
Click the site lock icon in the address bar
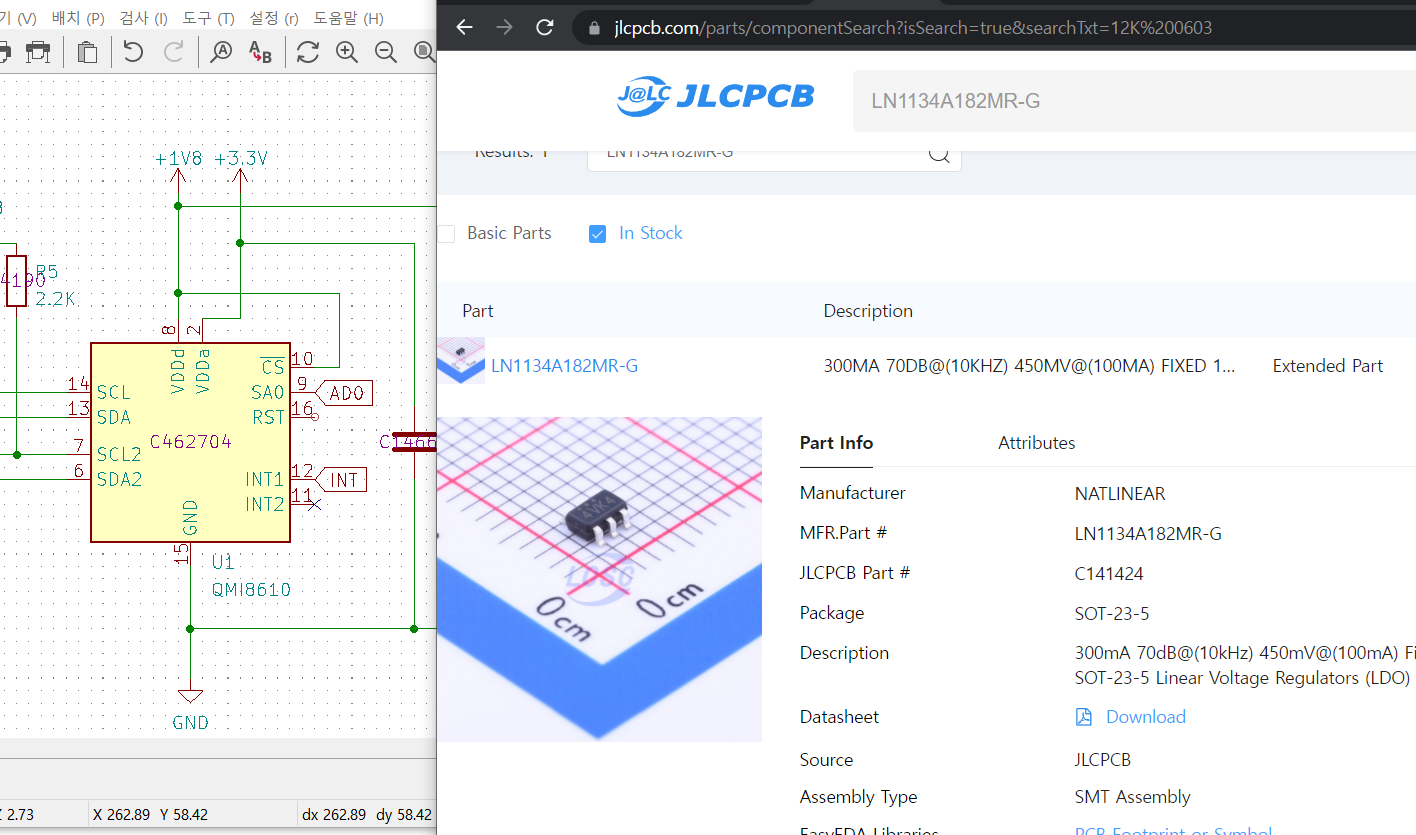coord(594,28)
